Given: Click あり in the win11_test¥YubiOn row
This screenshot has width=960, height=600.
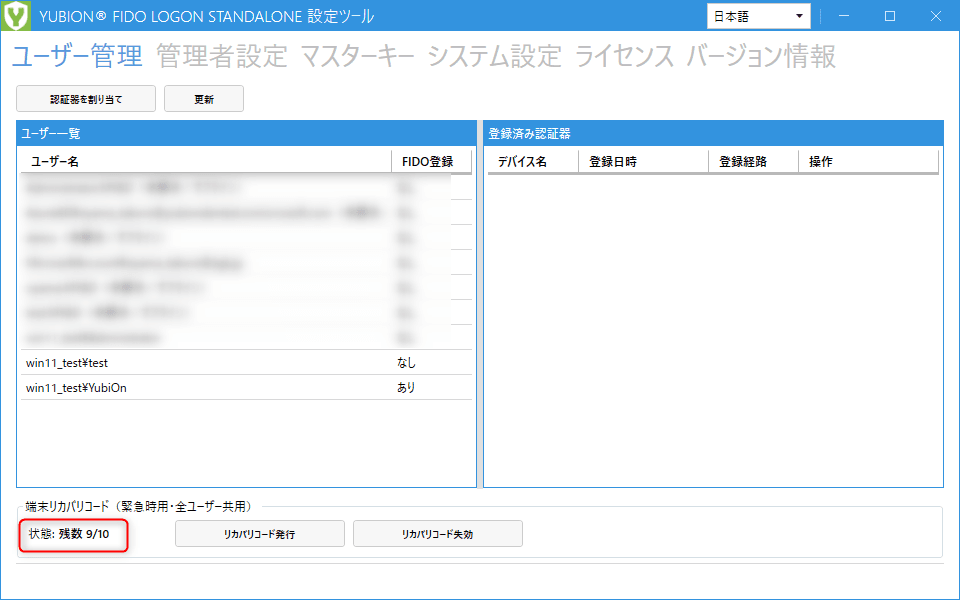Looking at the screenshot, I should click(406, 388).
